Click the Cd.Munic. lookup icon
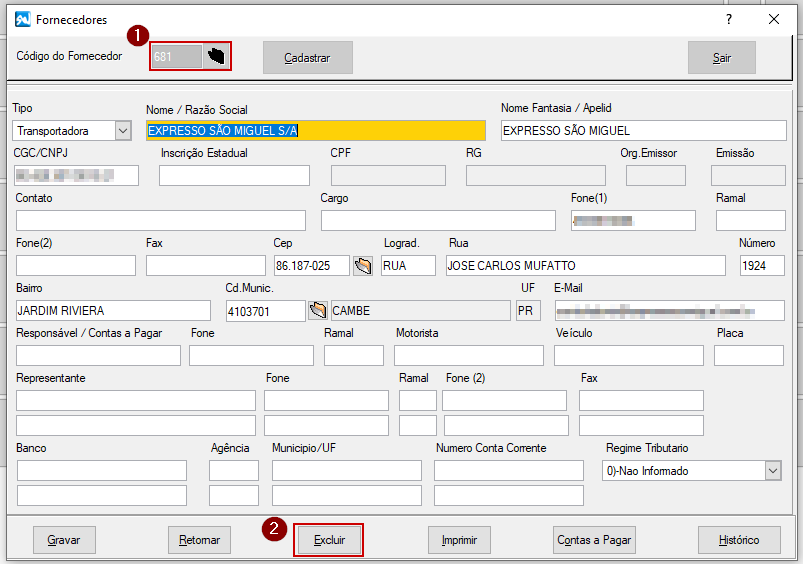 [318, 310]
